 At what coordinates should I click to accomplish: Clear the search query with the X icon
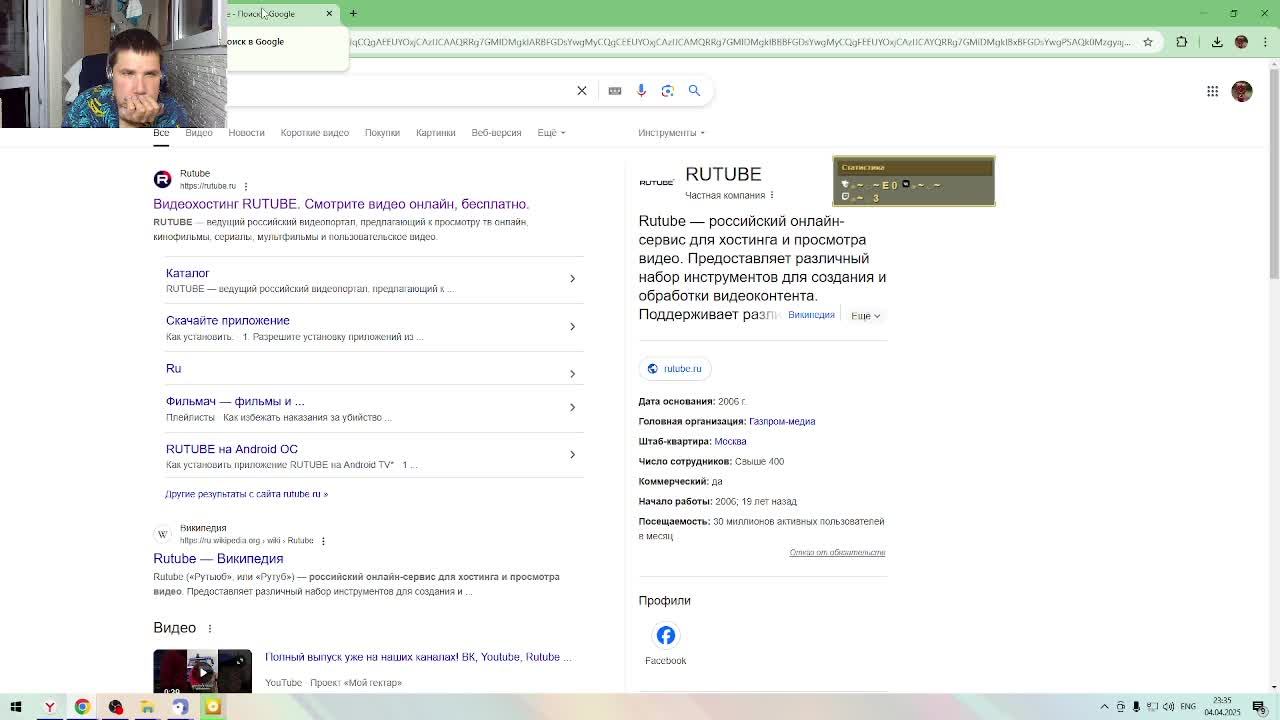tap(582, 91)
